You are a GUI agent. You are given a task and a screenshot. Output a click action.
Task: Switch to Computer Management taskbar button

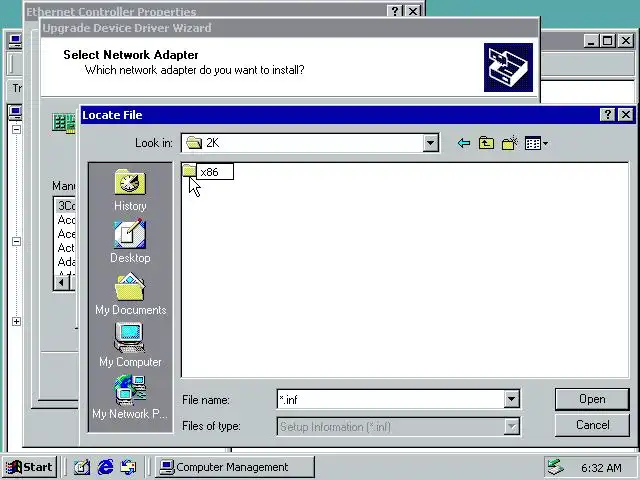pyautogui.click(x=235, y=467)
